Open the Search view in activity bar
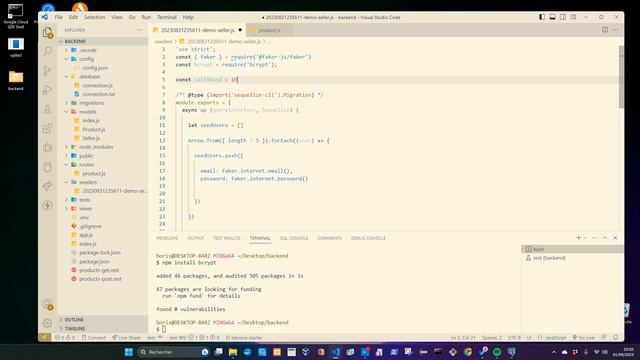Screen dimensions: 640x360 48,51
